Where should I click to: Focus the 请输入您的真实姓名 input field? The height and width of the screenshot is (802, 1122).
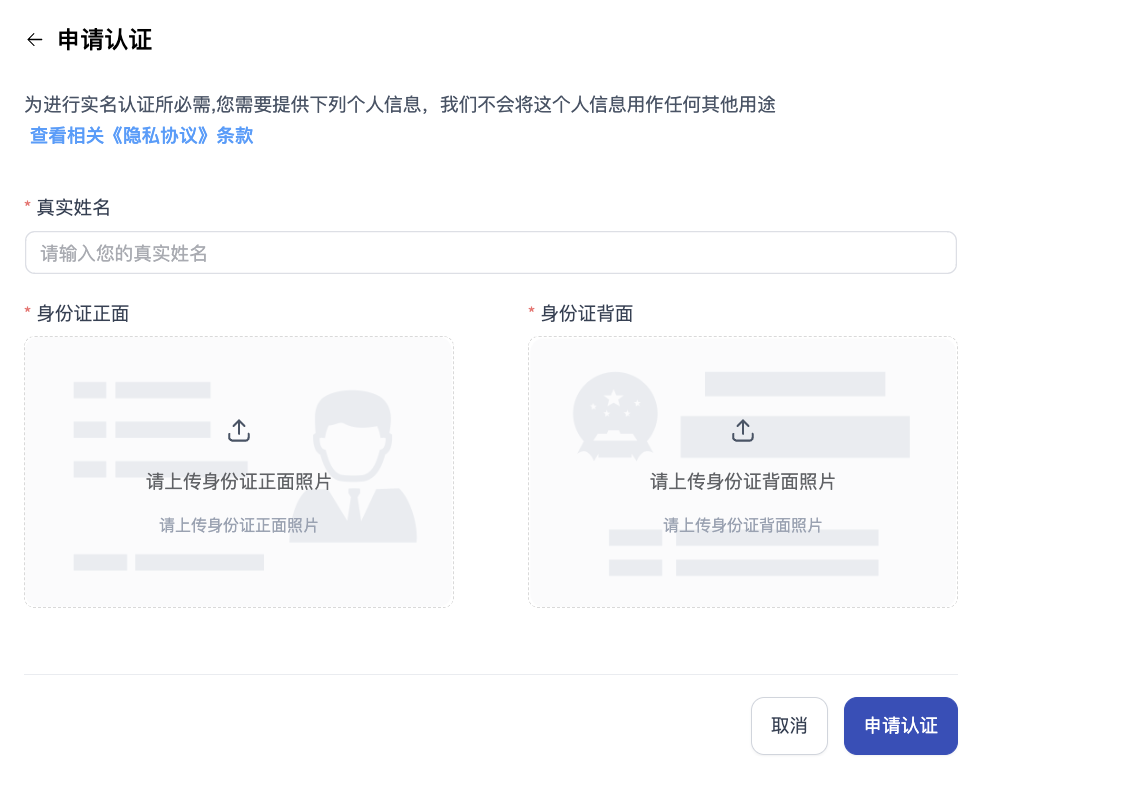(x=490, y=253)
